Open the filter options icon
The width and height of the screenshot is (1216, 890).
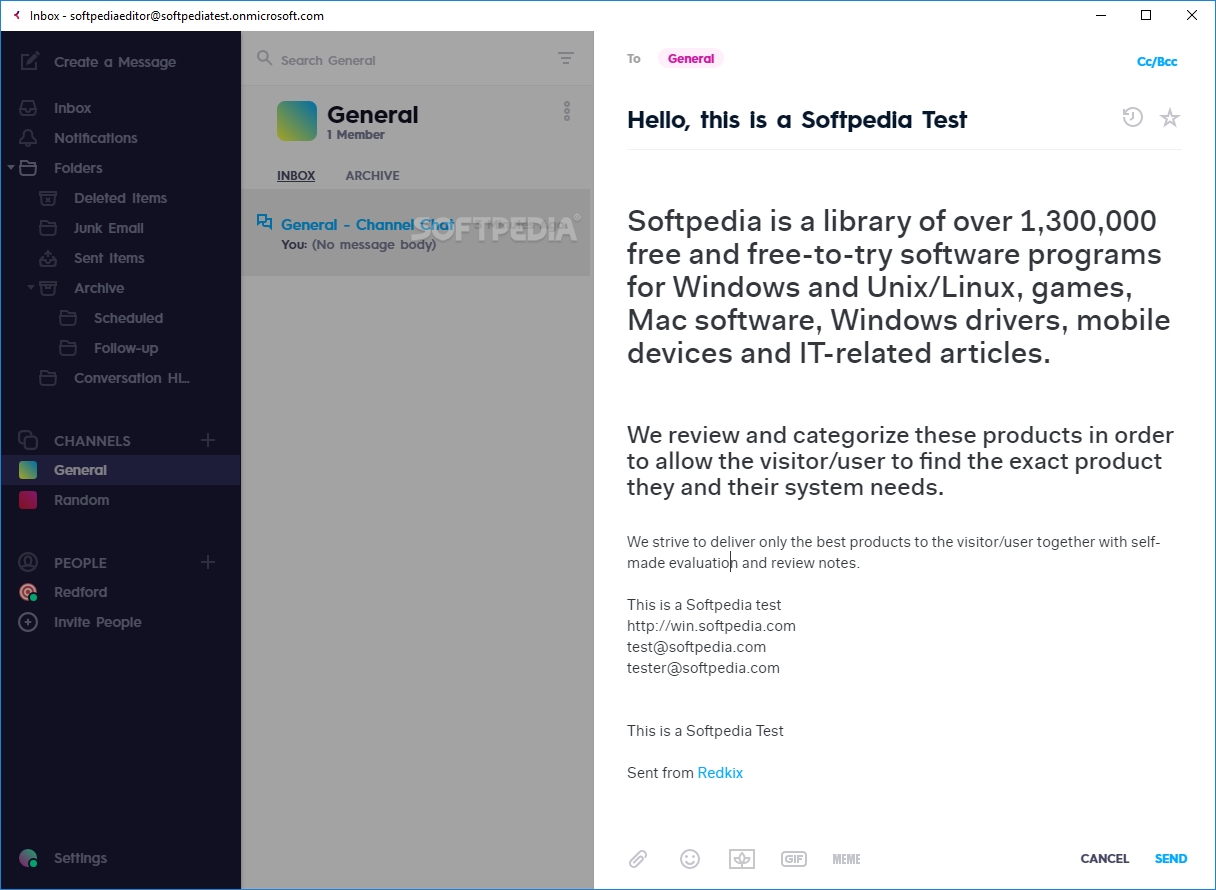pyautogui.click(x=566, y=59)
